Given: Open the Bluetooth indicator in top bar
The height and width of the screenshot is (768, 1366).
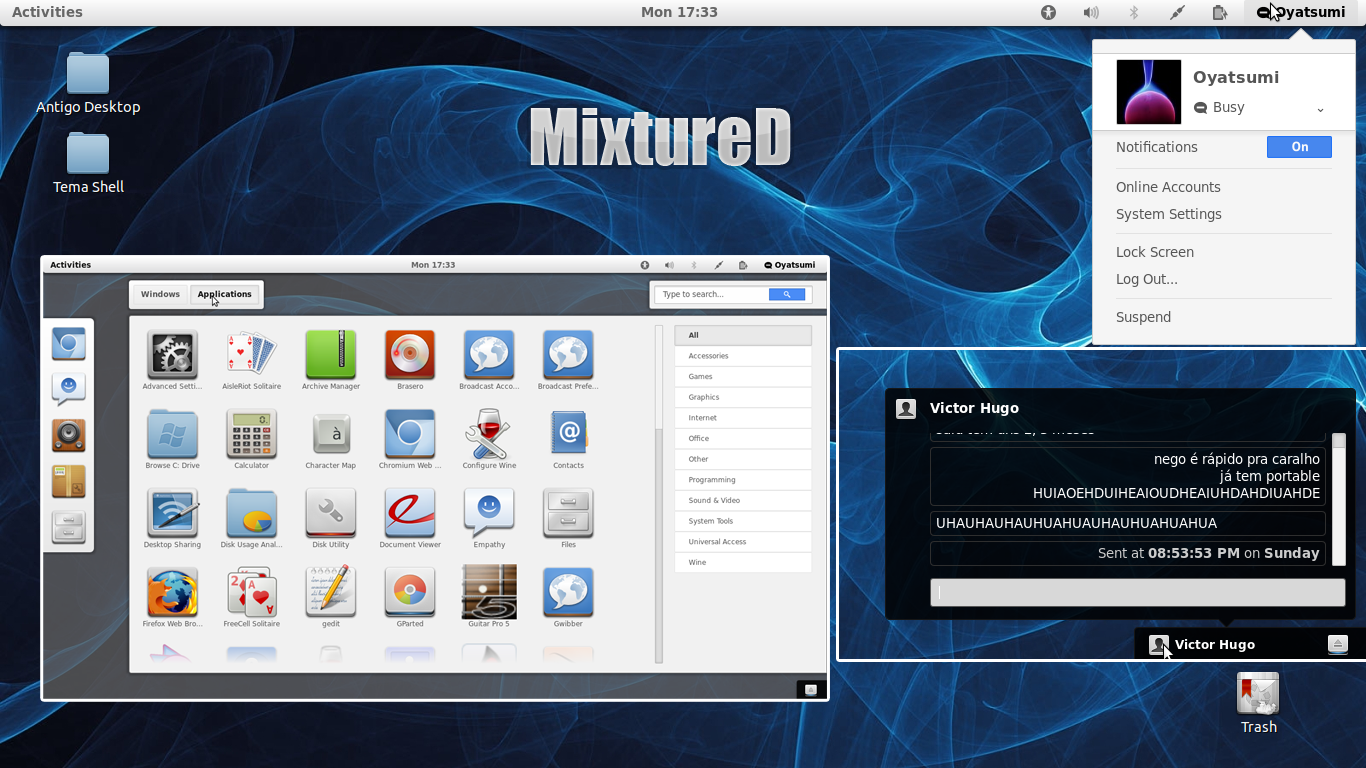Looking at the screenshot, I should click(1134, 12).
